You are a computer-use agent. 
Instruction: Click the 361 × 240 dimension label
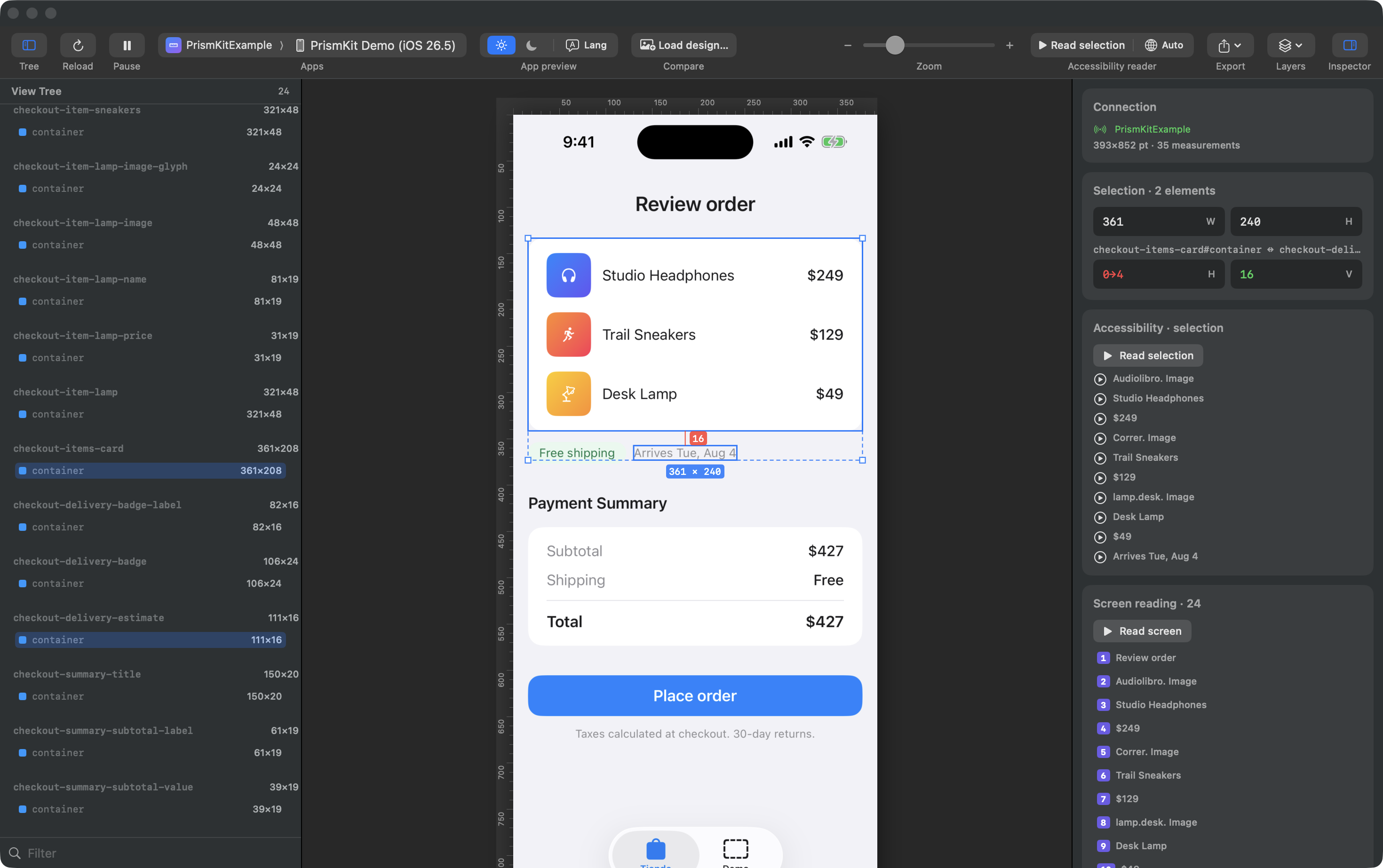click(x=694, y=471)
